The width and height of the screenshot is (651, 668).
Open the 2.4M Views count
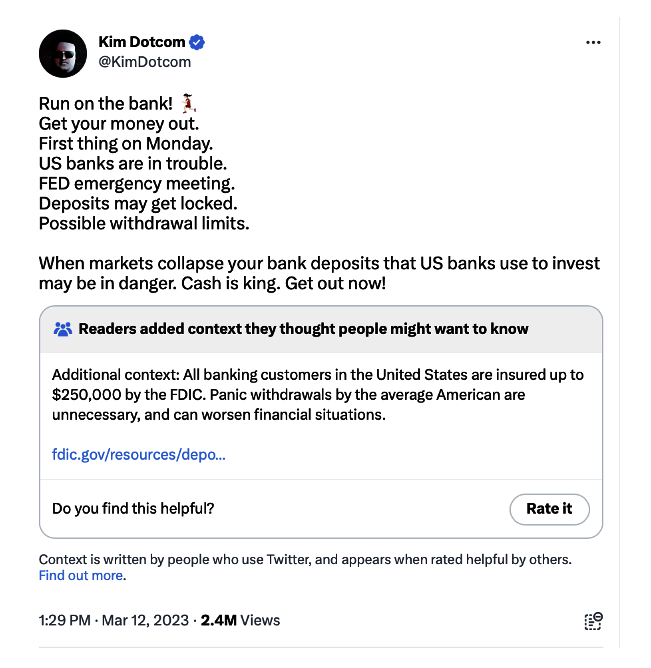tap(240, 620)
